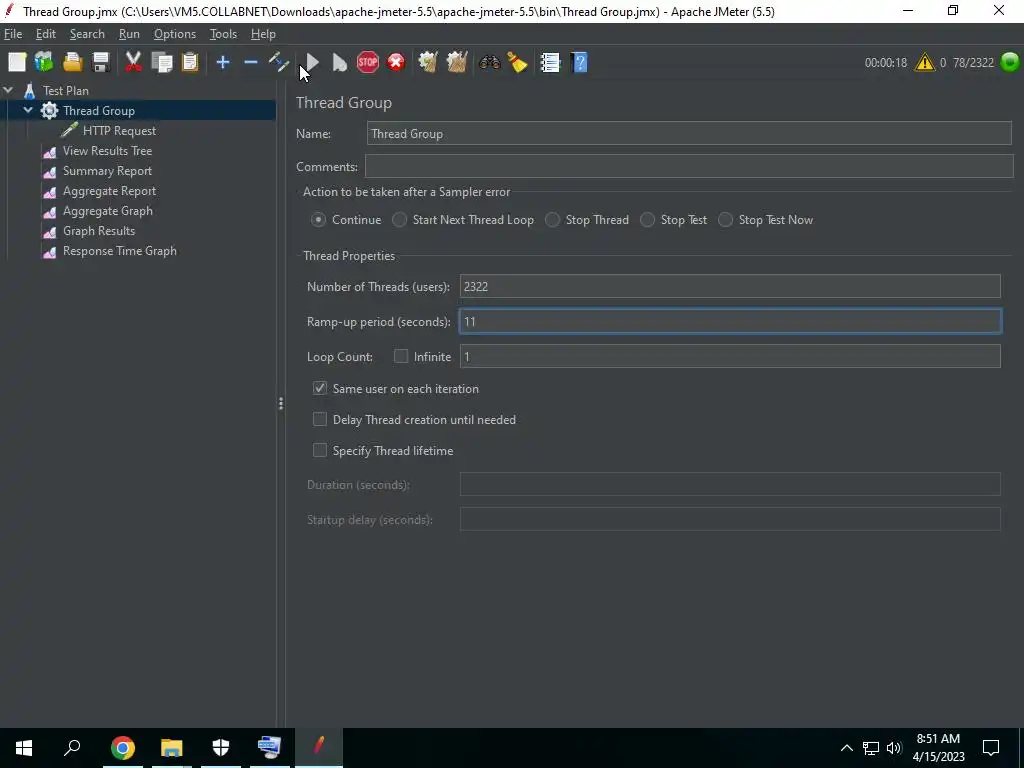Image resolution: width=1024 pixels, height=768 pixels.
Task: Open the Windows Start menu
Action: pos(24,748)
